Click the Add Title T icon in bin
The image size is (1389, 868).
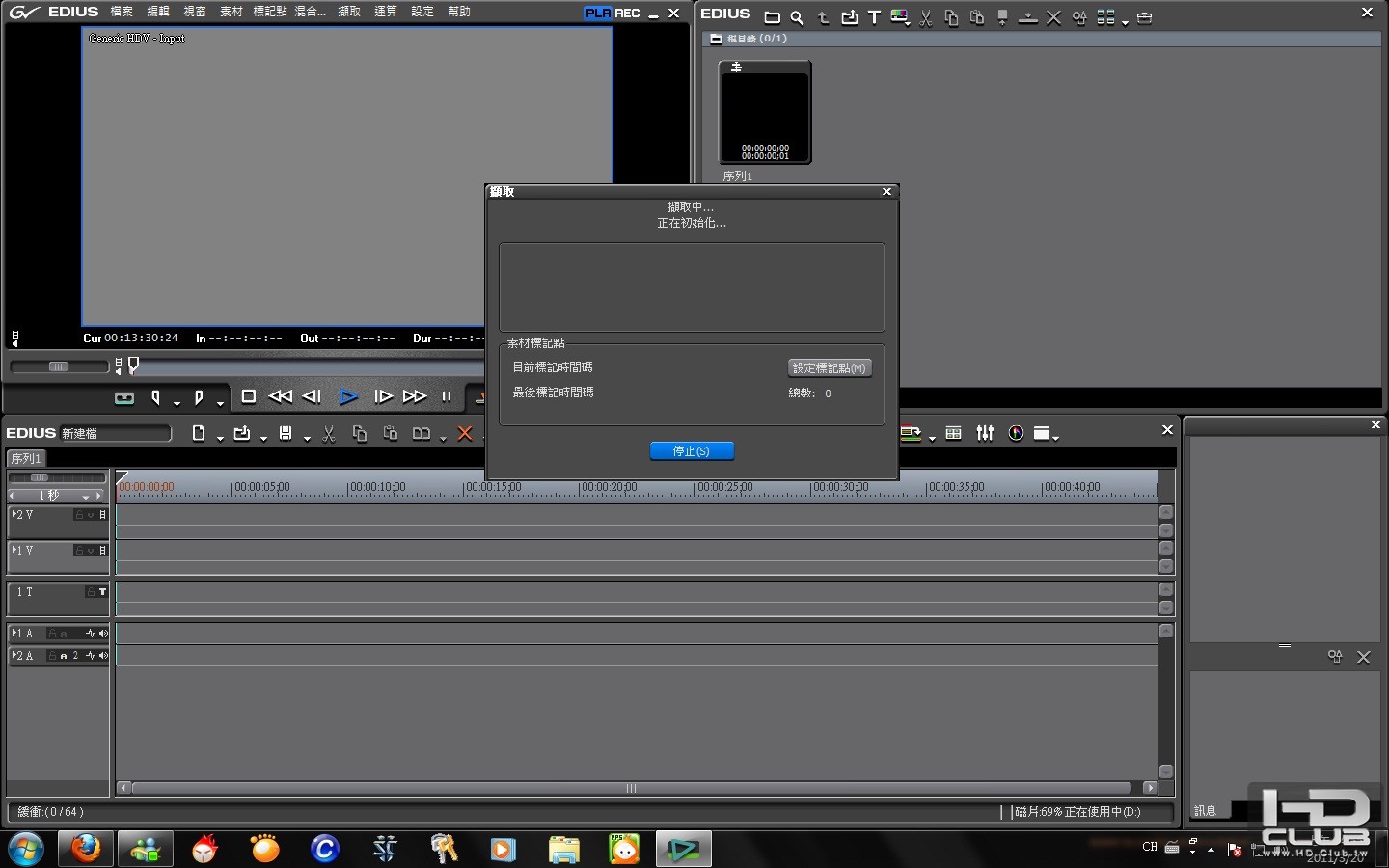(874, 17)
